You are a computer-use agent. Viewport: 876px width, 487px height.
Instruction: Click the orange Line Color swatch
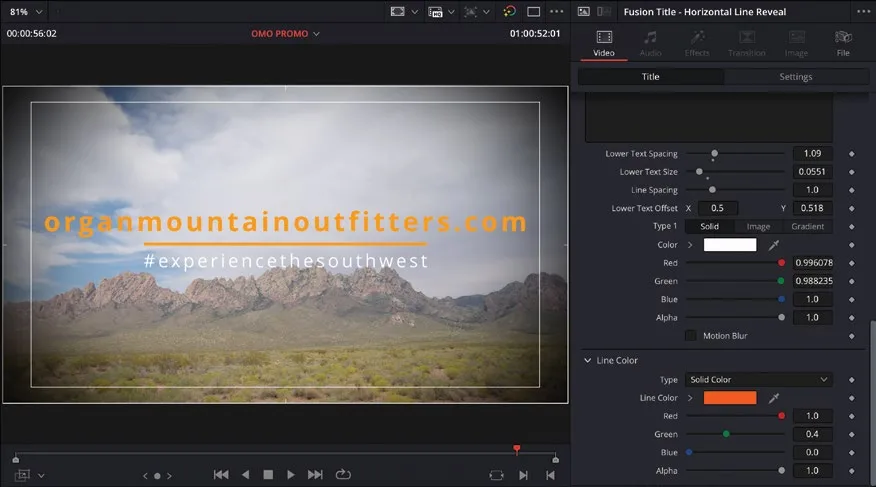730,398
